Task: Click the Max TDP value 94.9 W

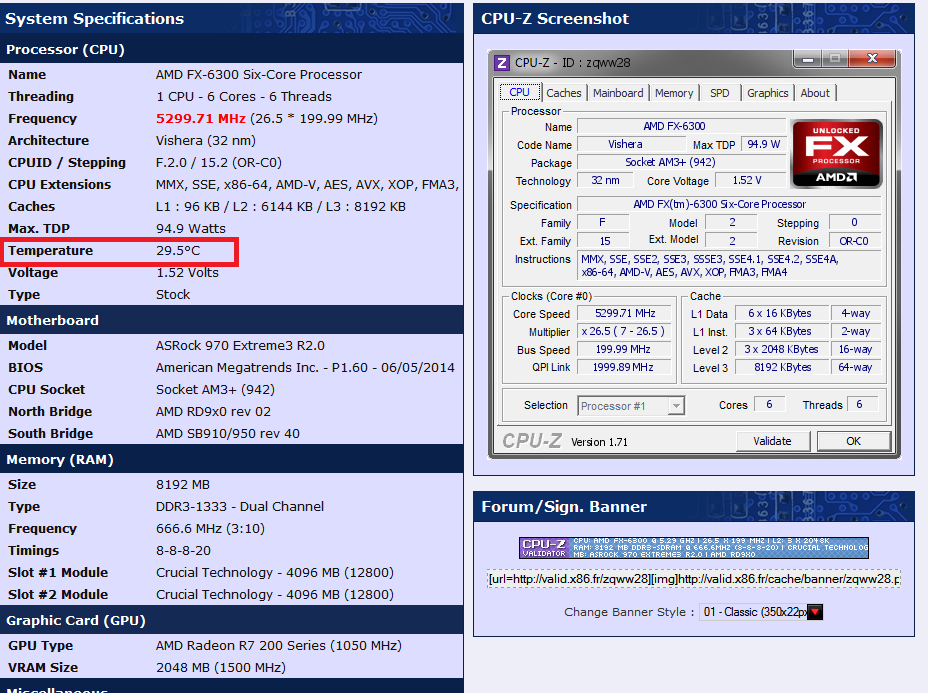Action: (763, 144)
